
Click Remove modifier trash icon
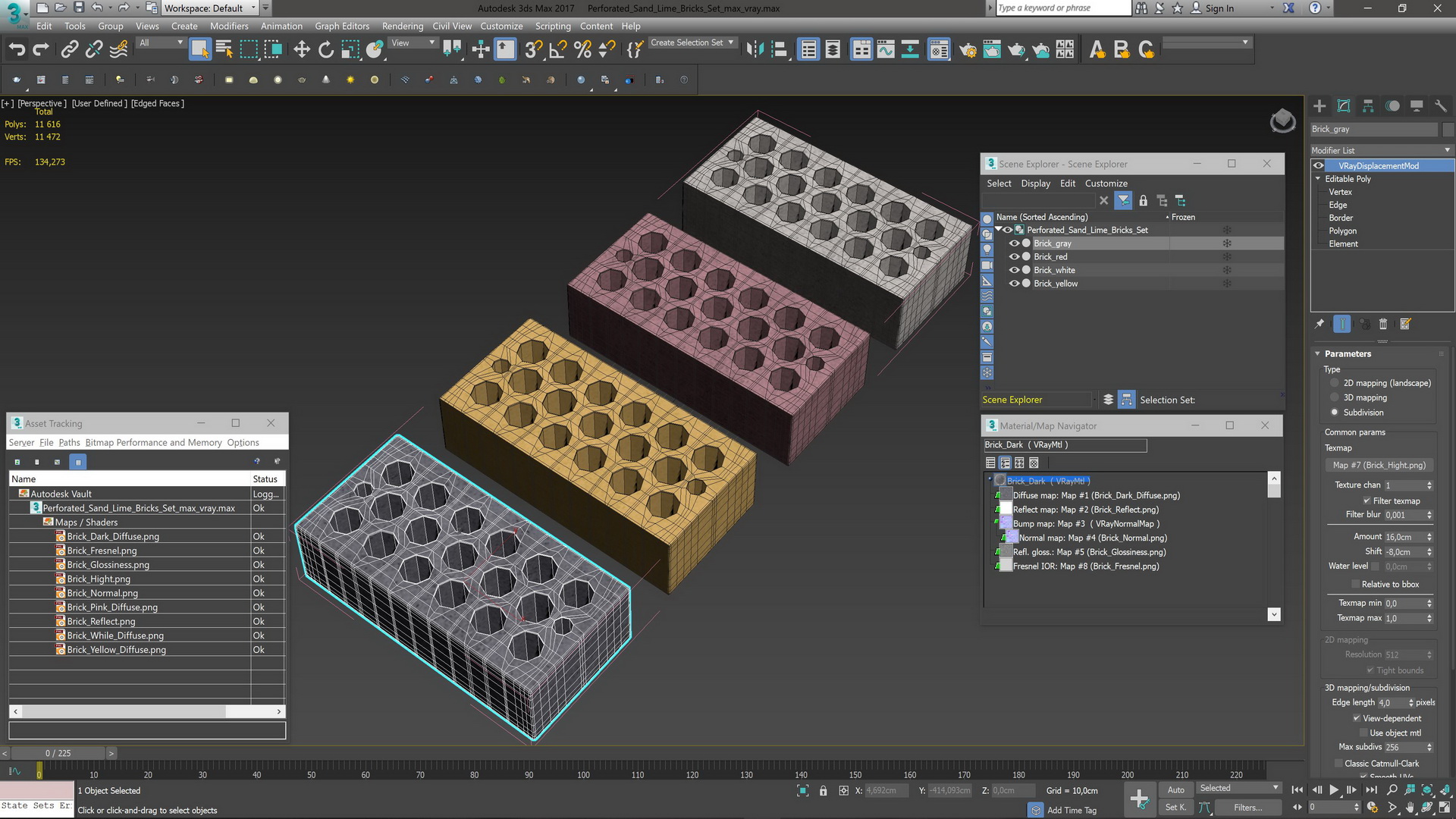[x=1383, y=325]
